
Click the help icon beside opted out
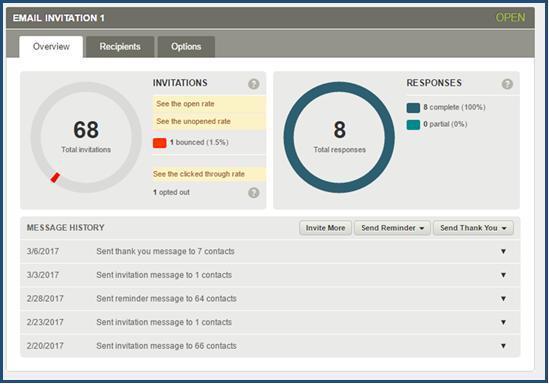coord(253,193)
